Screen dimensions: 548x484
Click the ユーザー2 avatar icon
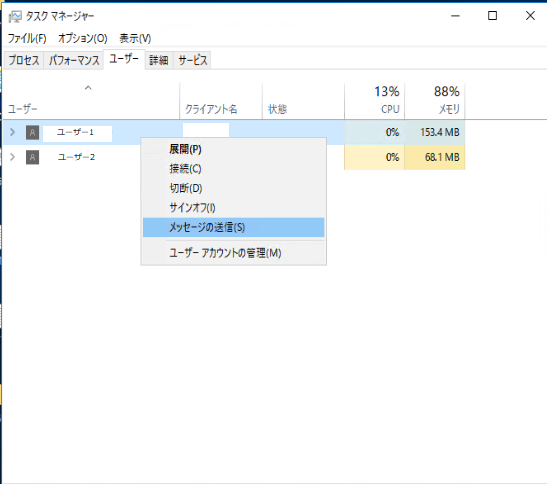(33, 157)
